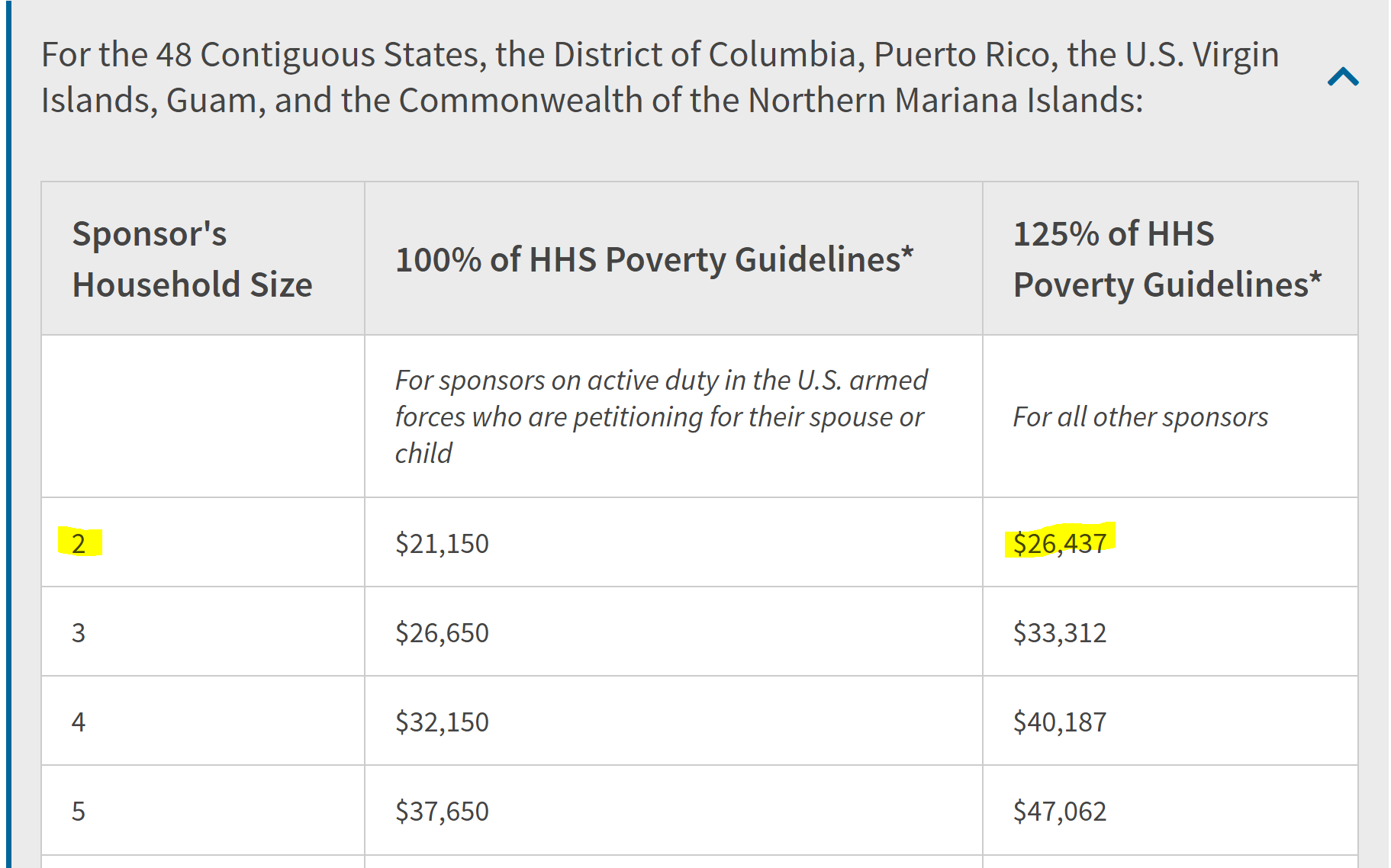Click the $40,187 amount
The width and height of the screenshot is (1391, 868).
(x=1059, y=722)
